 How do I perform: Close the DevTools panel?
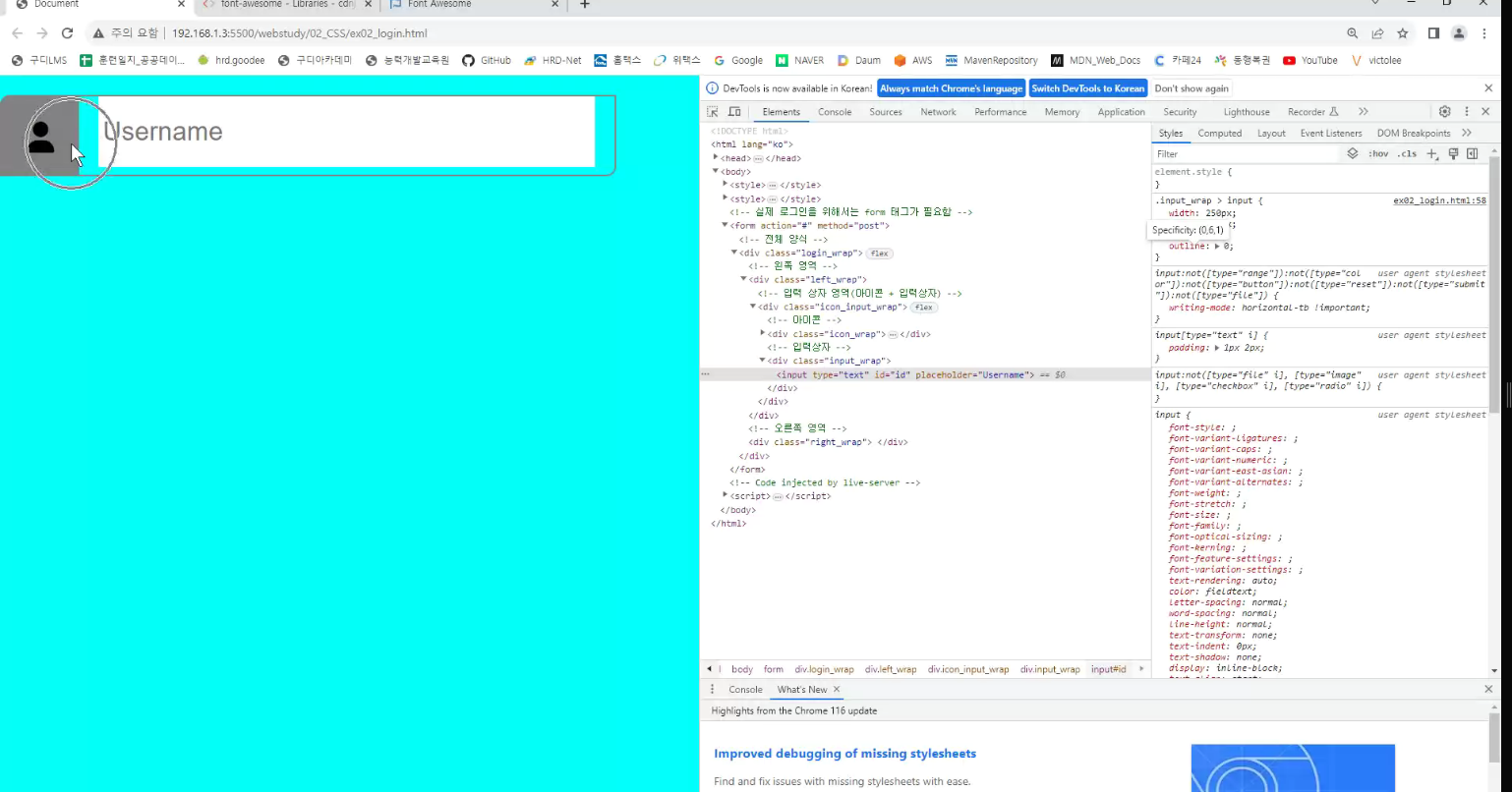coord(1485,112)
